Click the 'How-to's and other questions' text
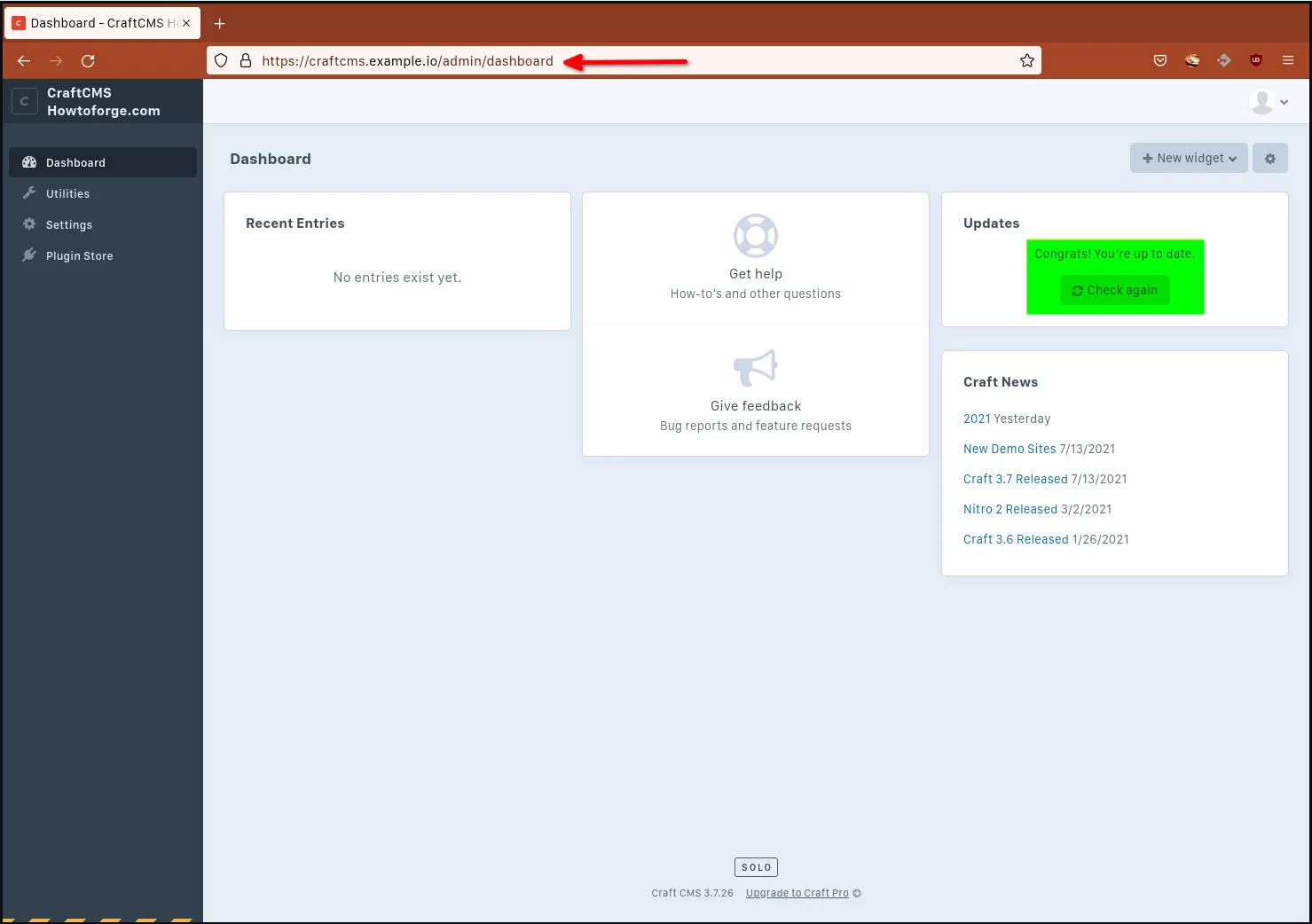Screen dimensions: 1312x924 [x=756, y=294]
